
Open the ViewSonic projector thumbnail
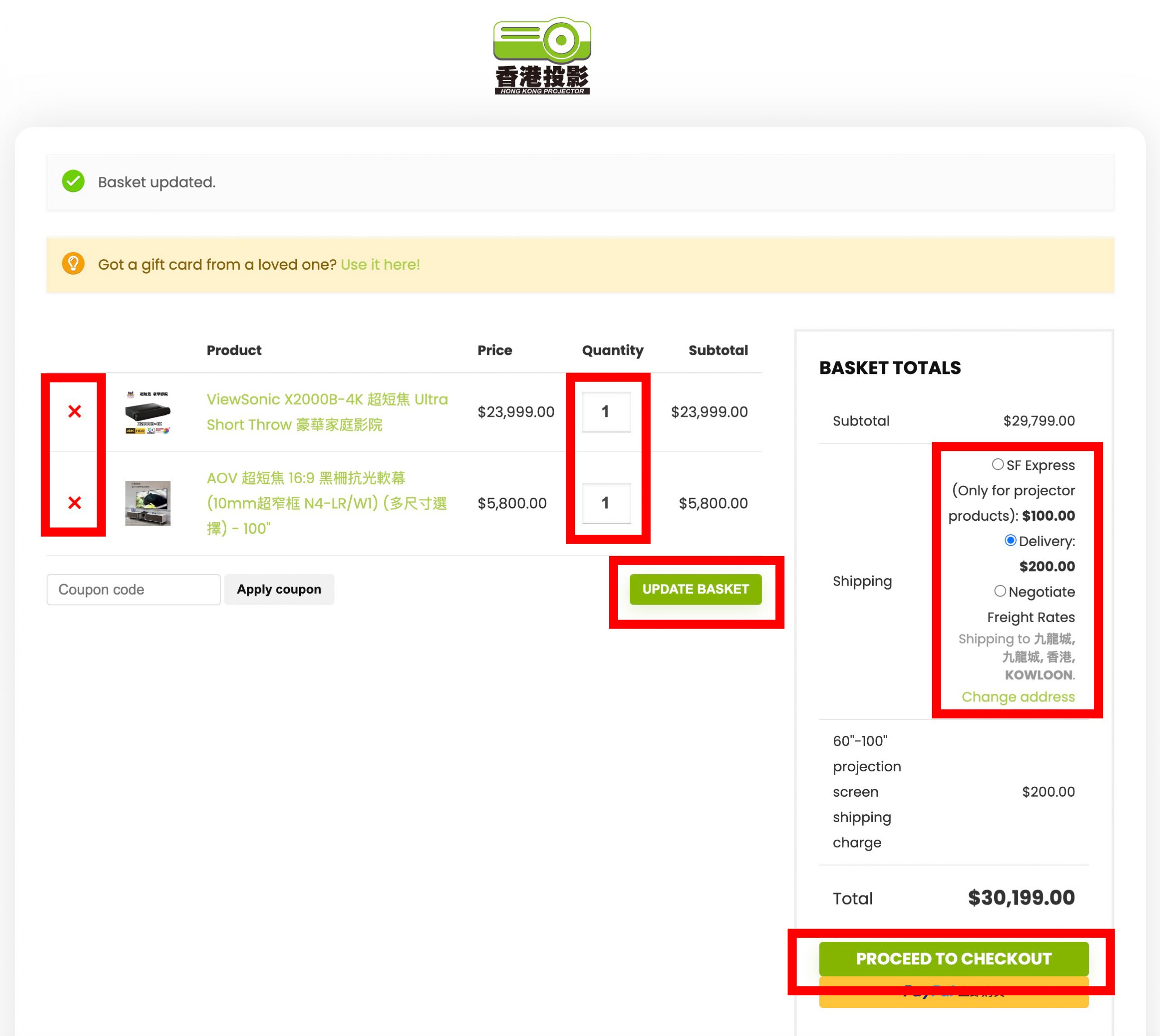148,412
